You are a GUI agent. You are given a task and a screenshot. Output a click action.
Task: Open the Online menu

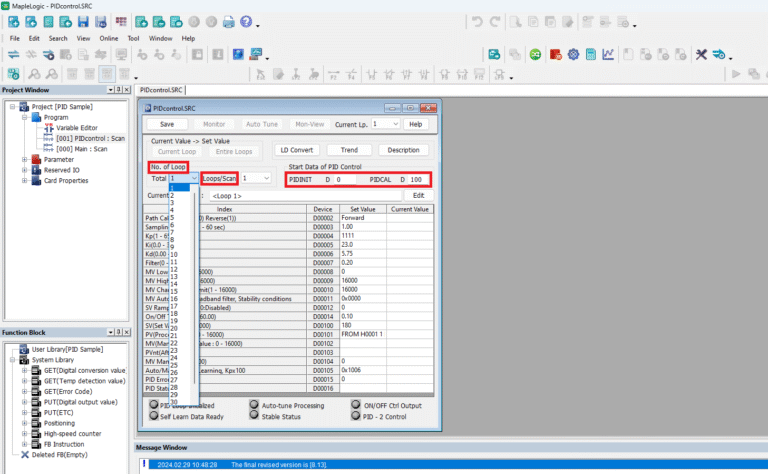pos(109,38)
